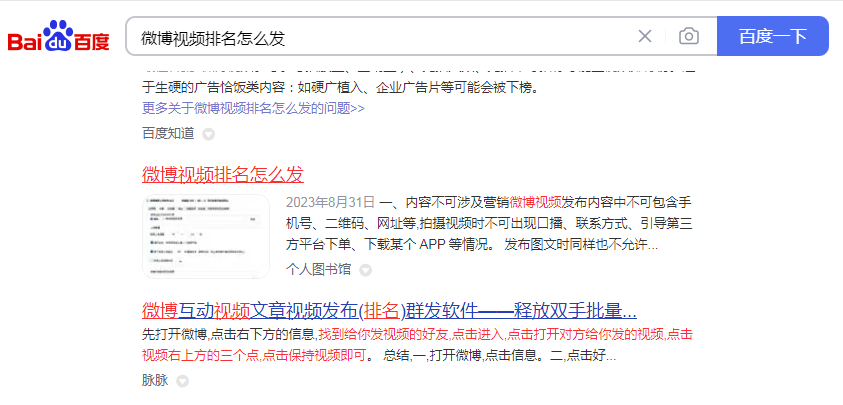
Task: Click the 百度知道 source label
Action: pos(168,133)
